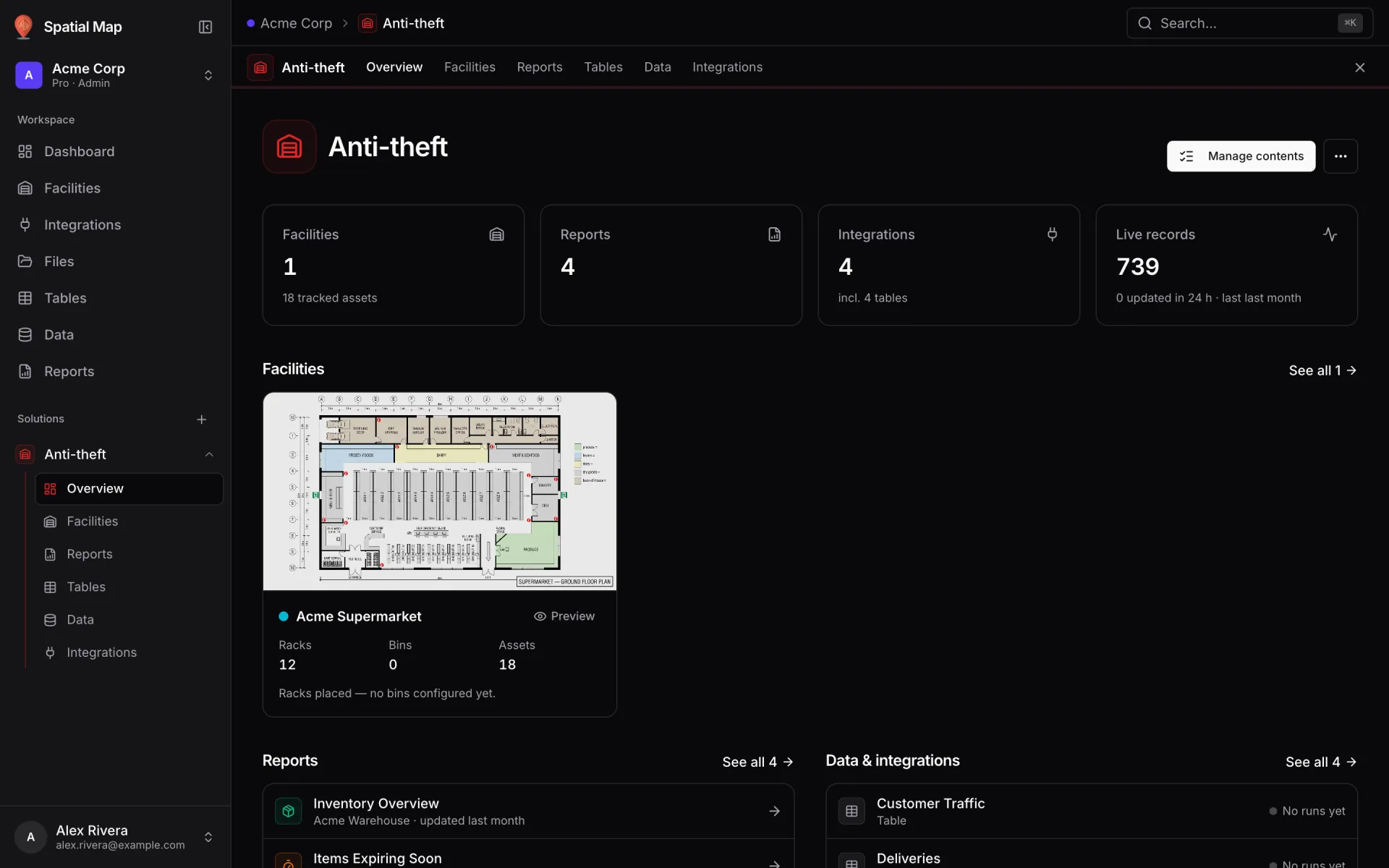The image size is (1389, 868).
Task: Open the Reports stat card
Action: 671,265
